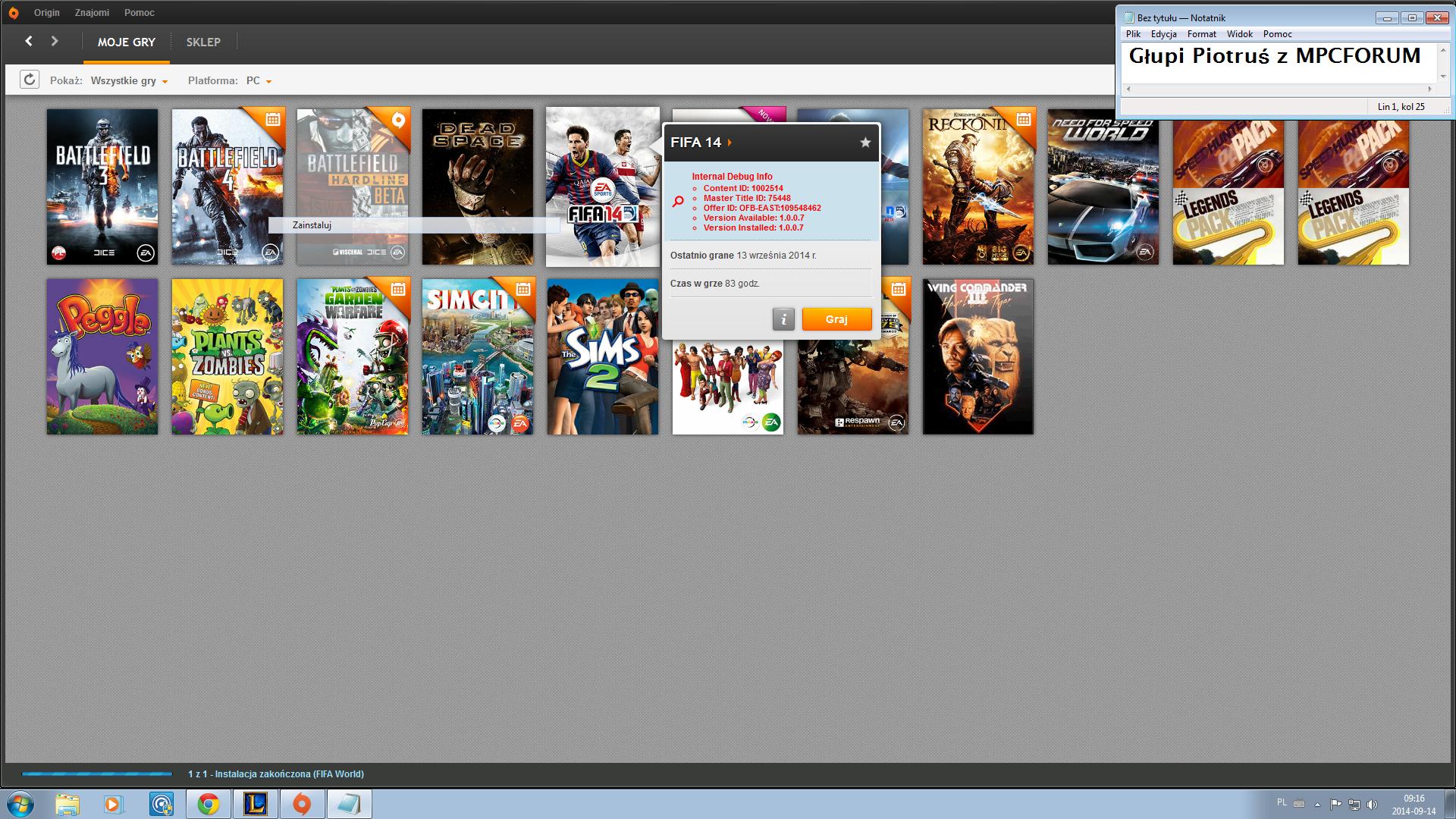Expand FIFA 14 title arrow in popup

(x=730, y=143)
